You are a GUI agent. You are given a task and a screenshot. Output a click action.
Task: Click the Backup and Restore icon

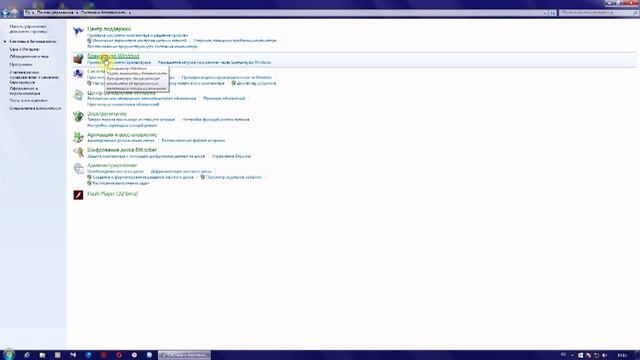[x=78, y=137]
